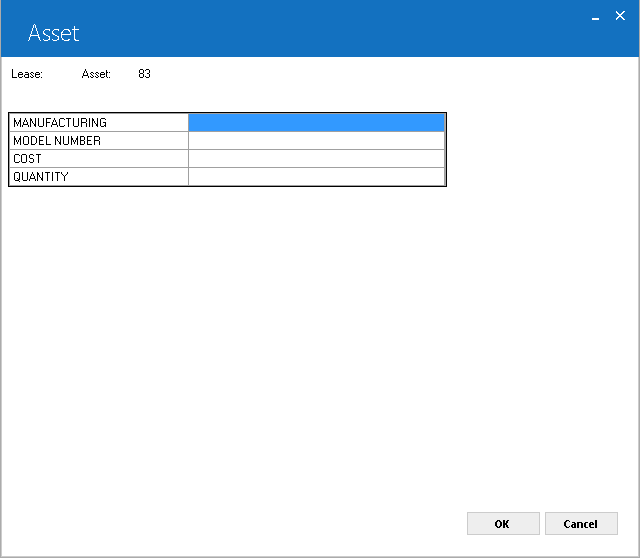Click the Asset: field label

(96, 74)
